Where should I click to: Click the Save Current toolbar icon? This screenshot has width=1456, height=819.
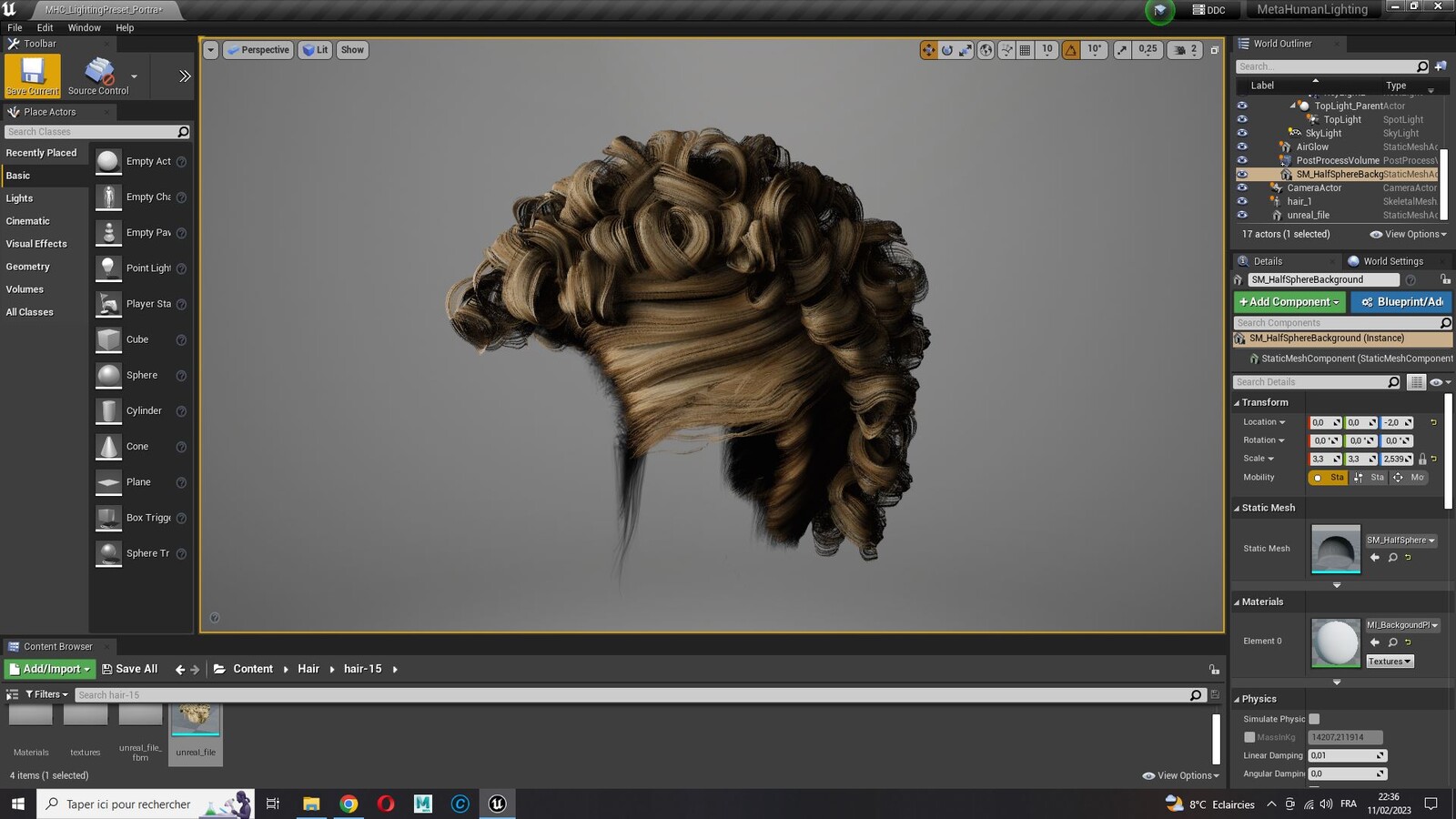33,75
